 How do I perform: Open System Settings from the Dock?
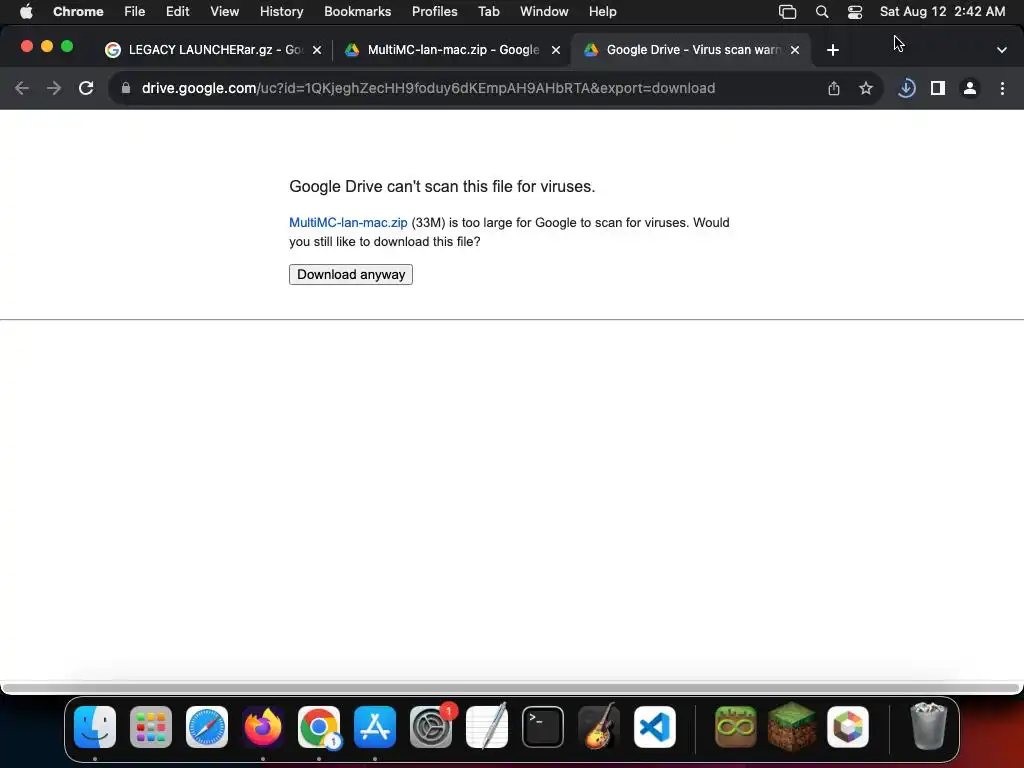(x=431, y=727)
